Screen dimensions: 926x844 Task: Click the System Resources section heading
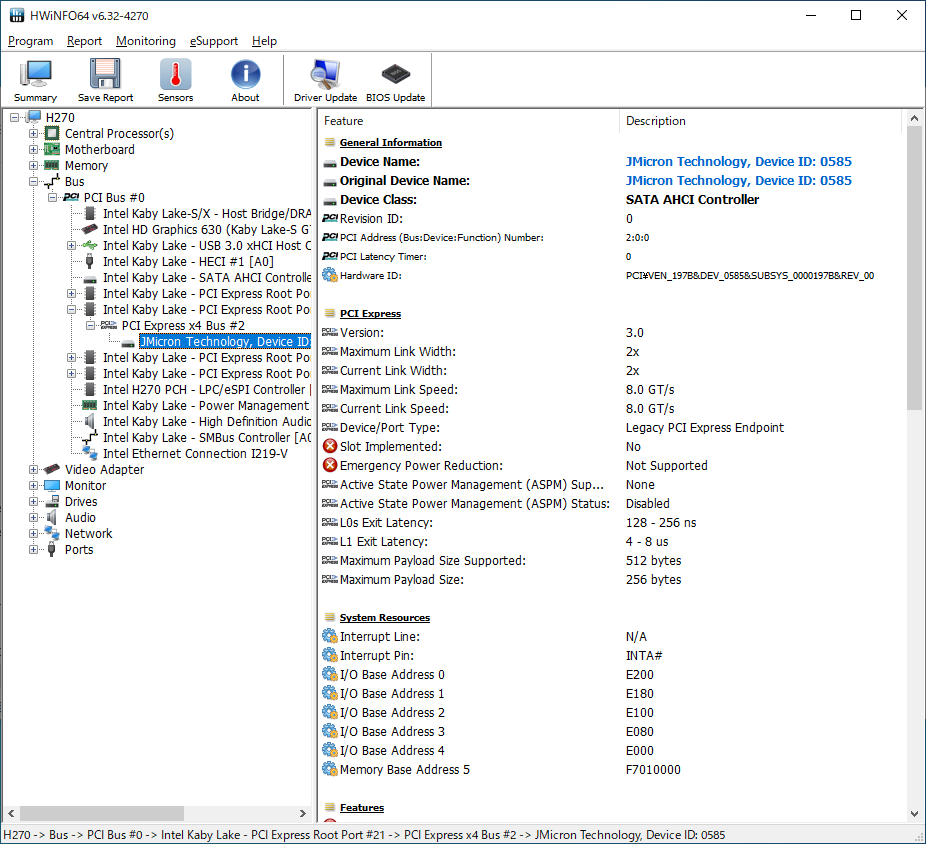click(384, 617)
